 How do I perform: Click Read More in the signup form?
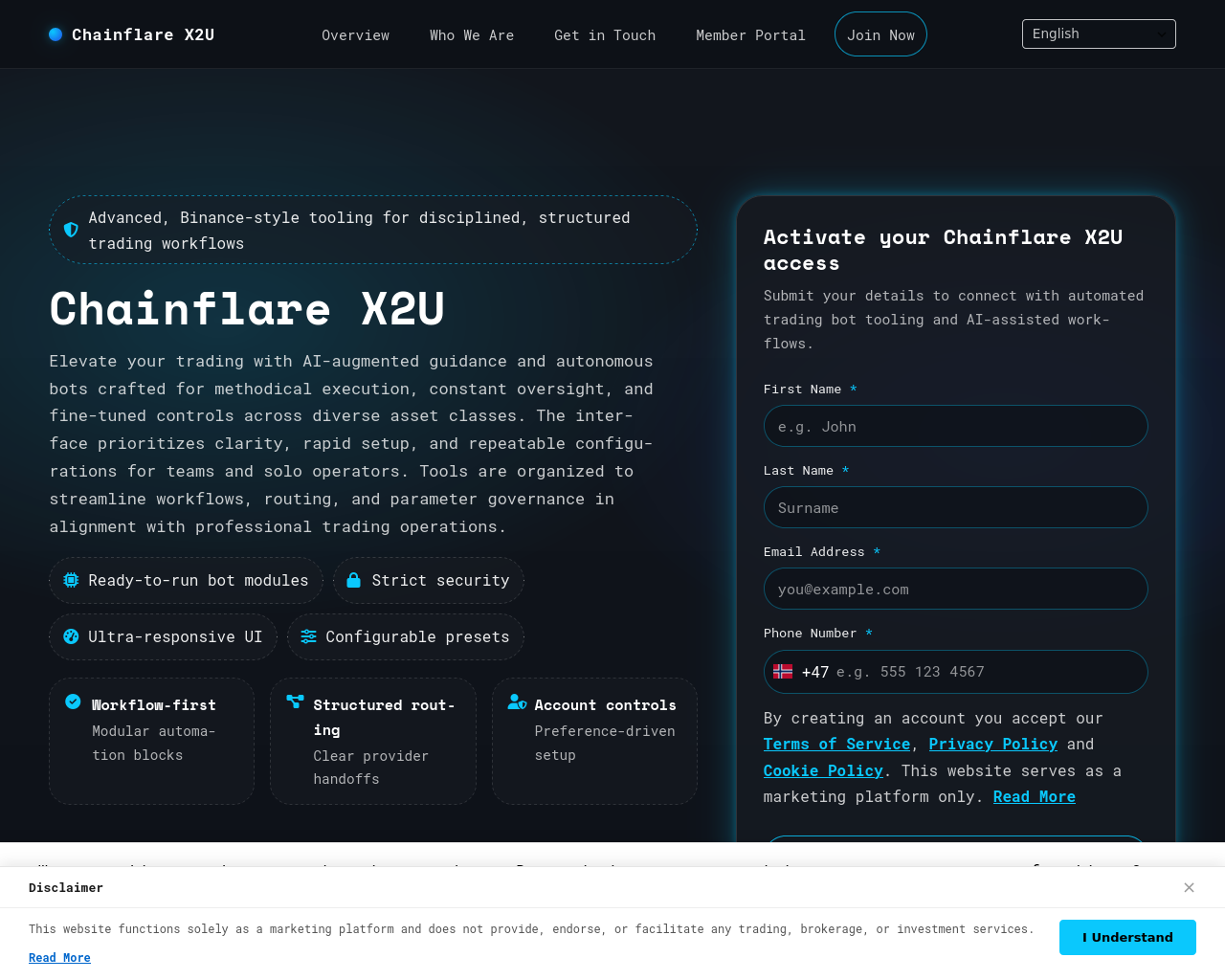[1035, 797]
